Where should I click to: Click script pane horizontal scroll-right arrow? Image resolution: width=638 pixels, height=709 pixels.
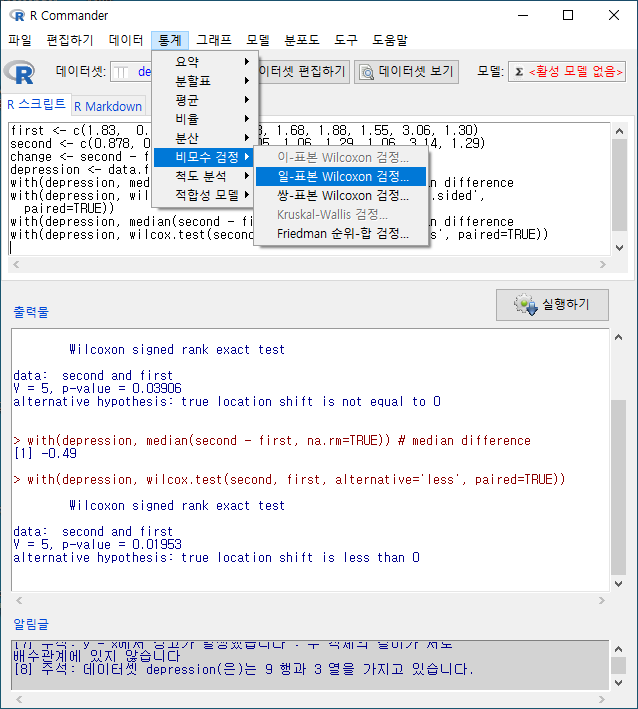click(602, 265)
